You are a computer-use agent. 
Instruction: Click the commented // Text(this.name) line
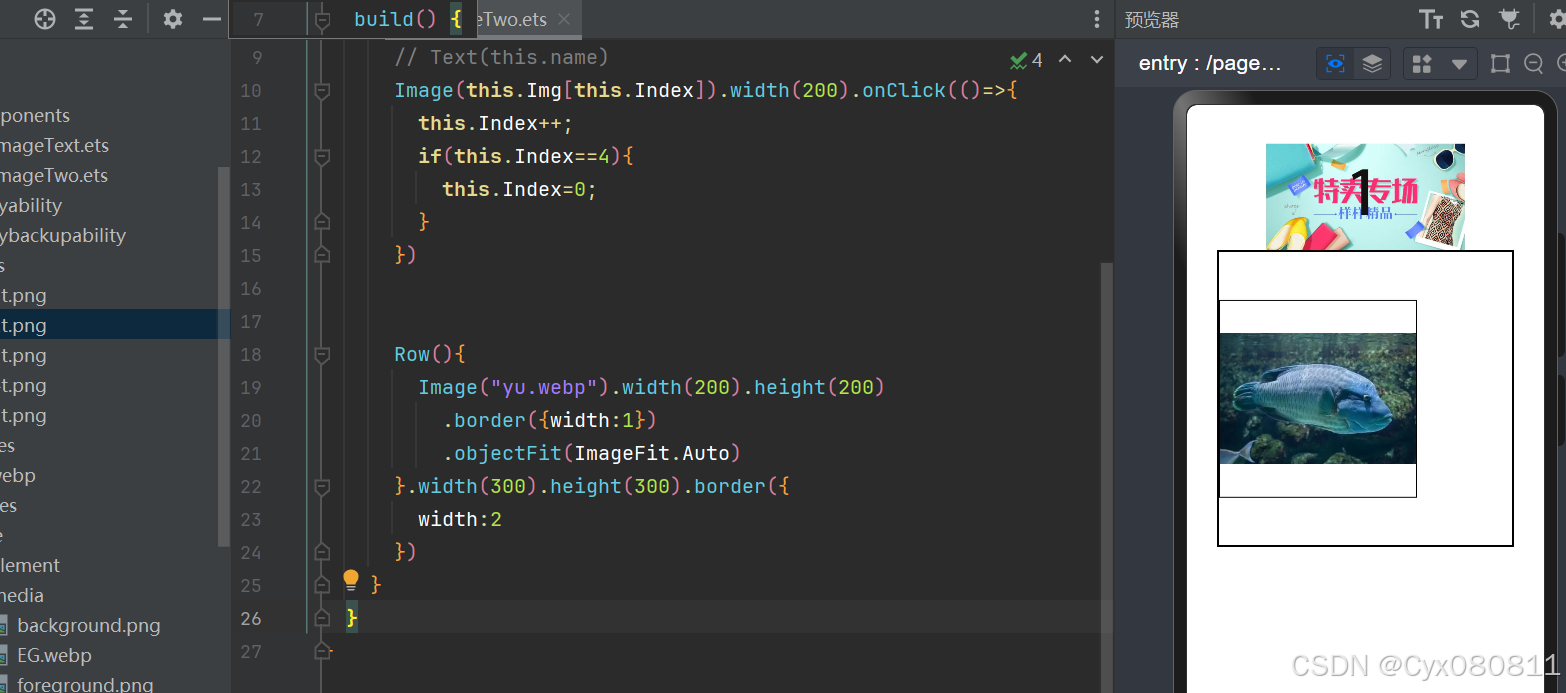click(501, 57)
